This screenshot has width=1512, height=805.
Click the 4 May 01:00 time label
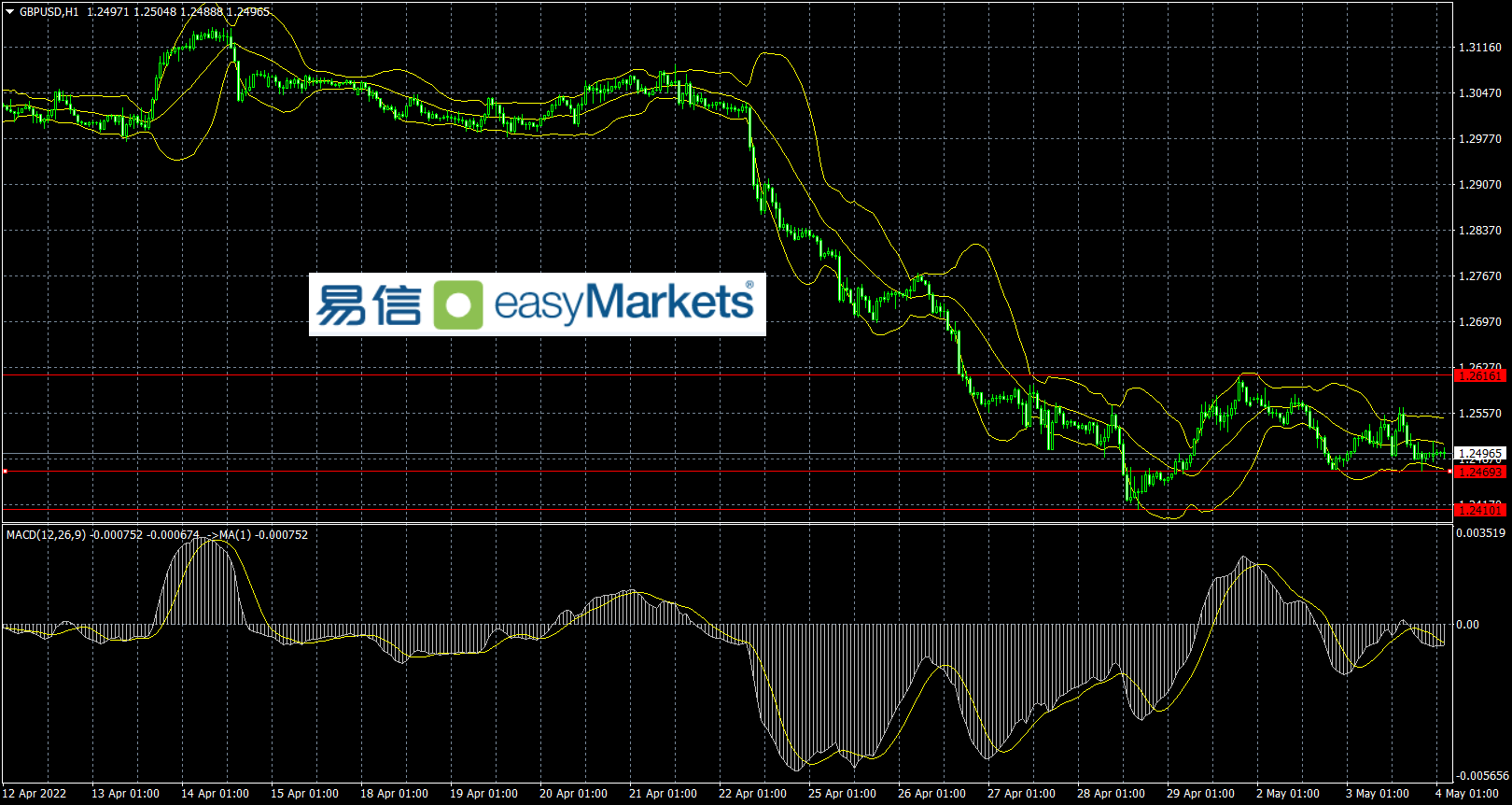coord(1467,794)
